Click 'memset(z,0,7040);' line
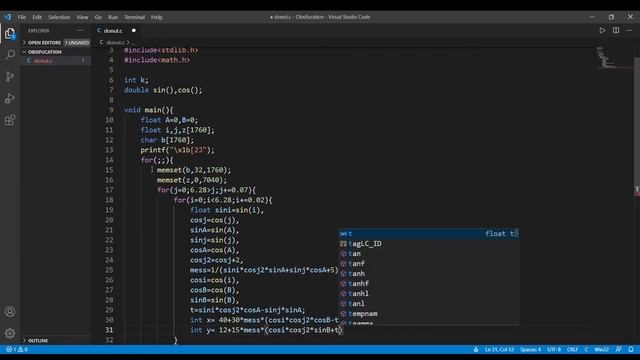The width and height of the screenshot is (640, 360). point(192,180)
